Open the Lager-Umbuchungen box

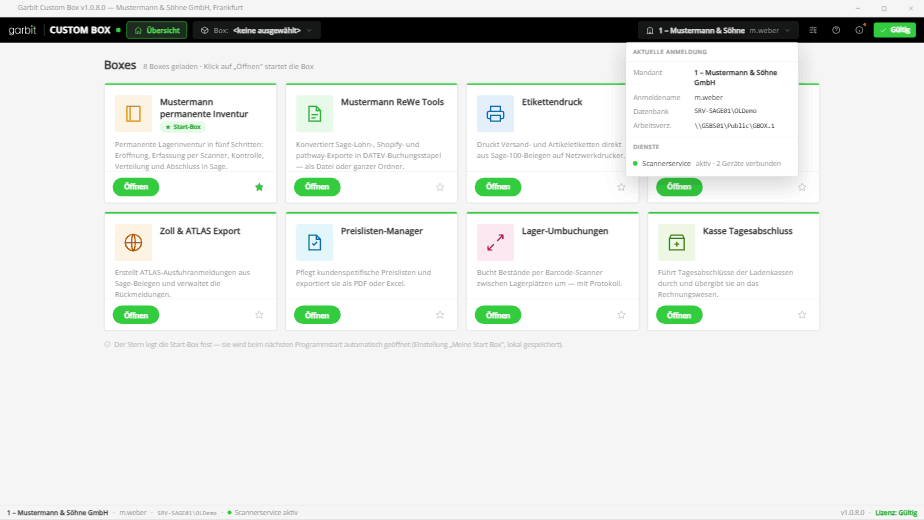[498, 315]
